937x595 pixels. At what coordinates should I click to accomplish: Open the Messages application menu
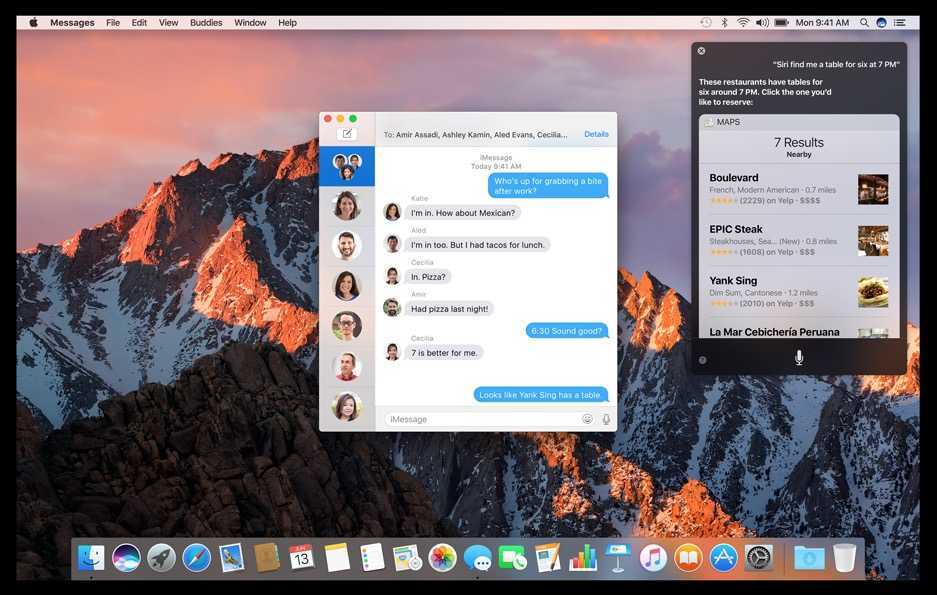click(x=72, y=23)
